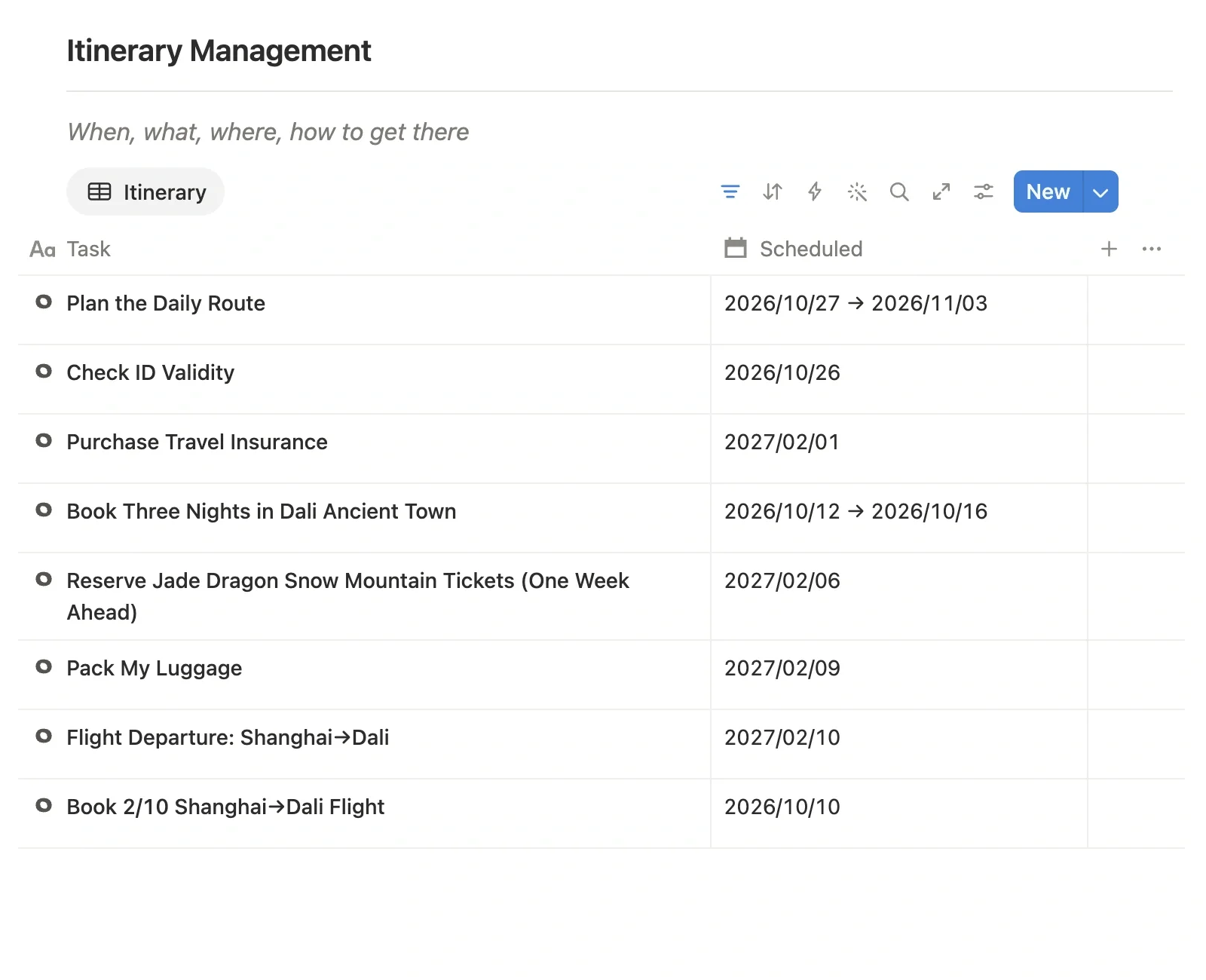Add a property with plus icon

(x=1109, y=249)
